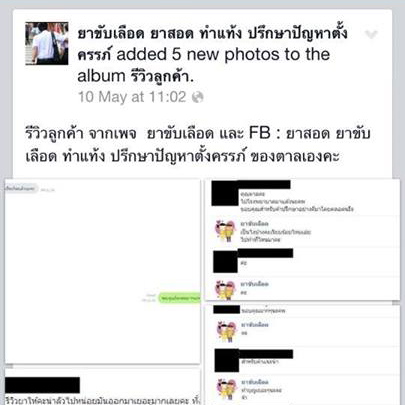Viewport: 405px width, 405px height.
Task: Open the bottom-left review text photo
Action: 103,387
